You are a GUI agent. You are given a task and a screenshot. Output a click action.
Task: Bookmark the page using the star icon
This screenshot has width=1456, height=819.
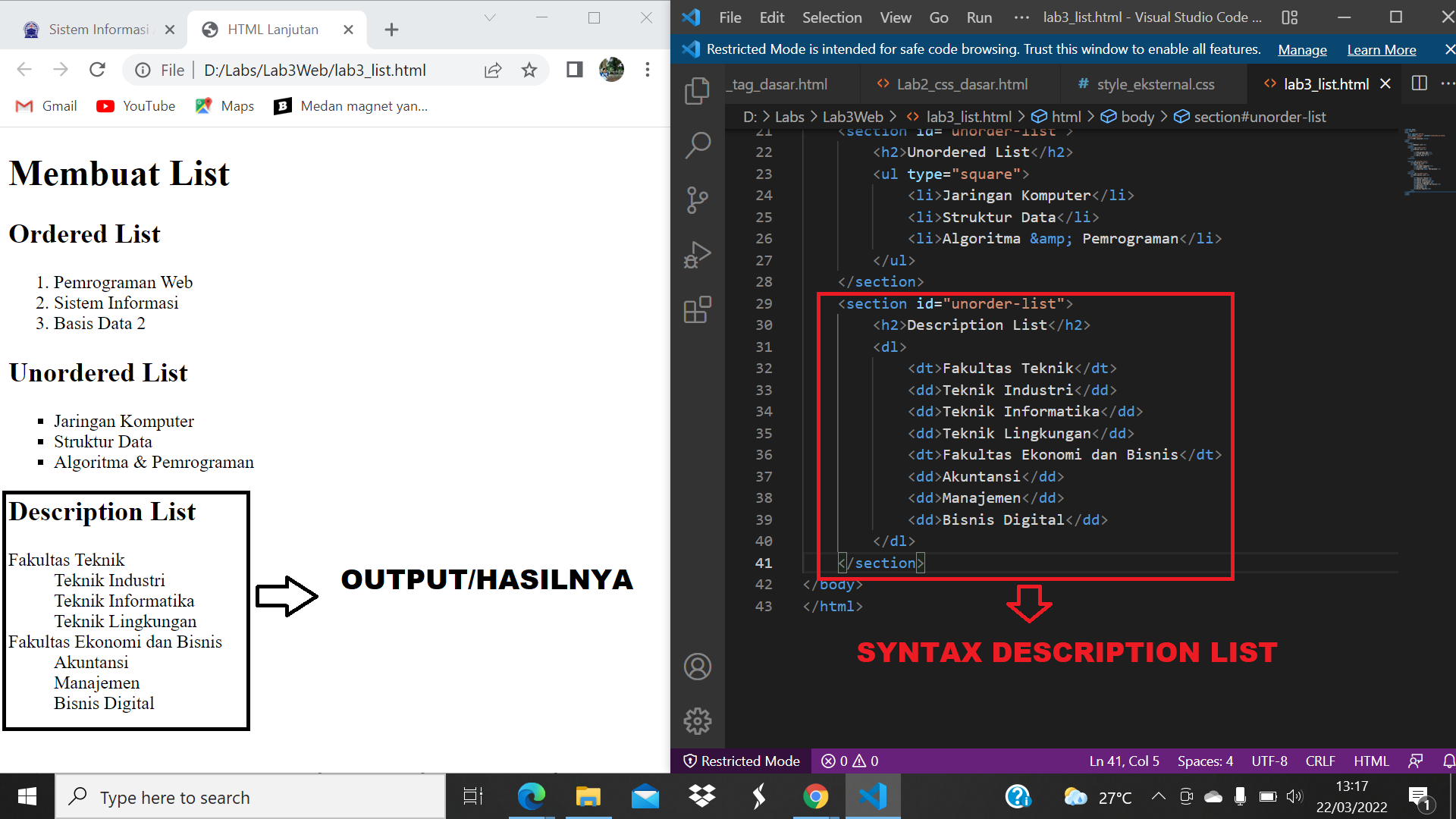coord(530,70)
